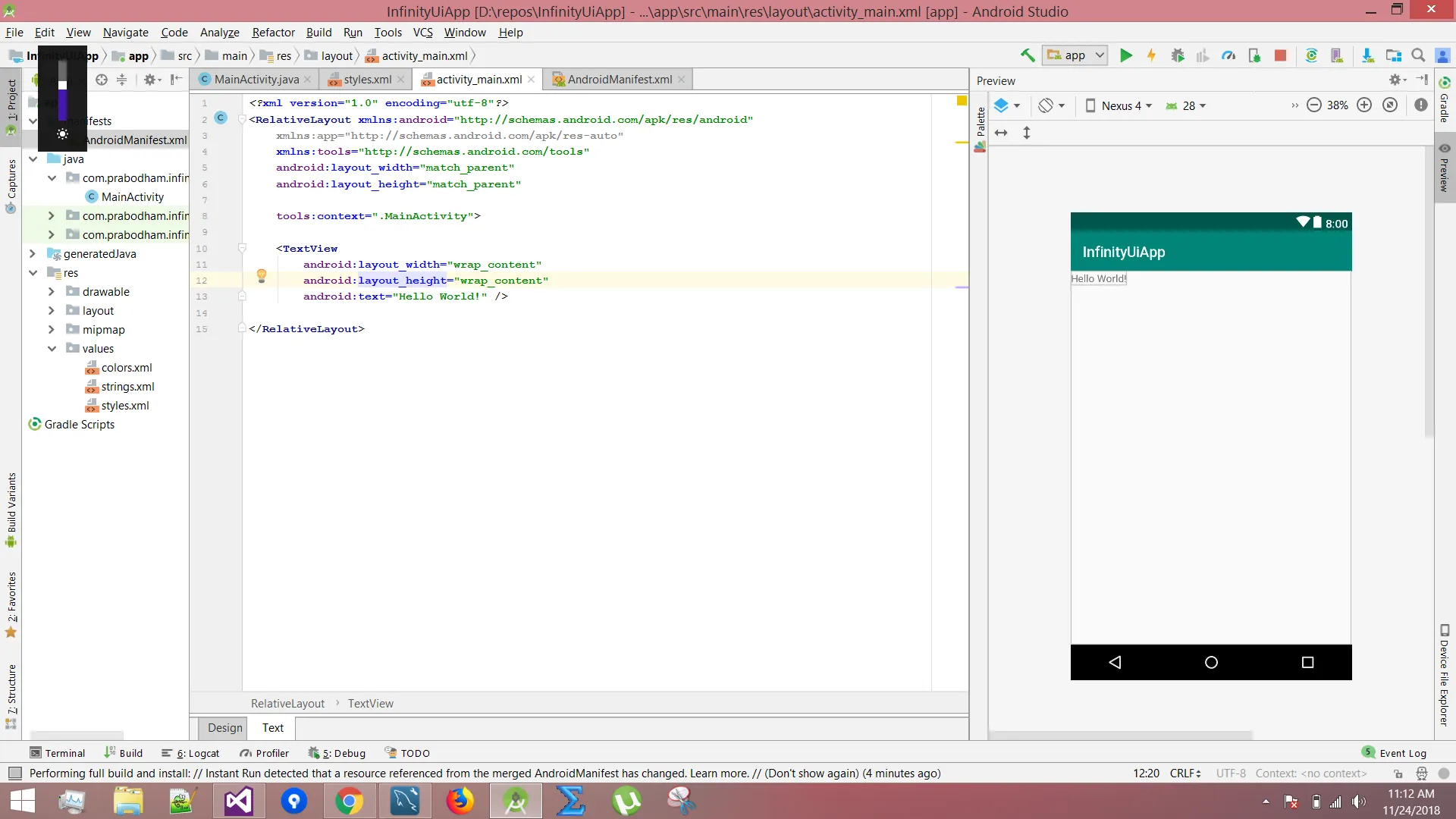Viewport: 1456px width, 819px height.
Task: Zoom in on the layout preview
Action: pyautogui.click(x=1364, y=105)
